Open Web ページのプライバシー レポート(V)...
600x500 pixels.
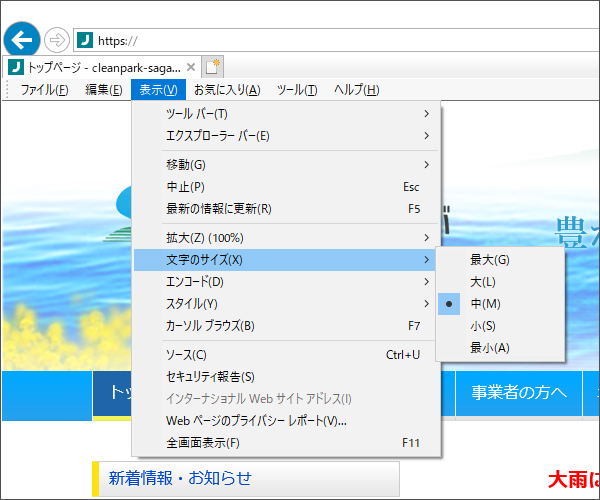point(285,421)
